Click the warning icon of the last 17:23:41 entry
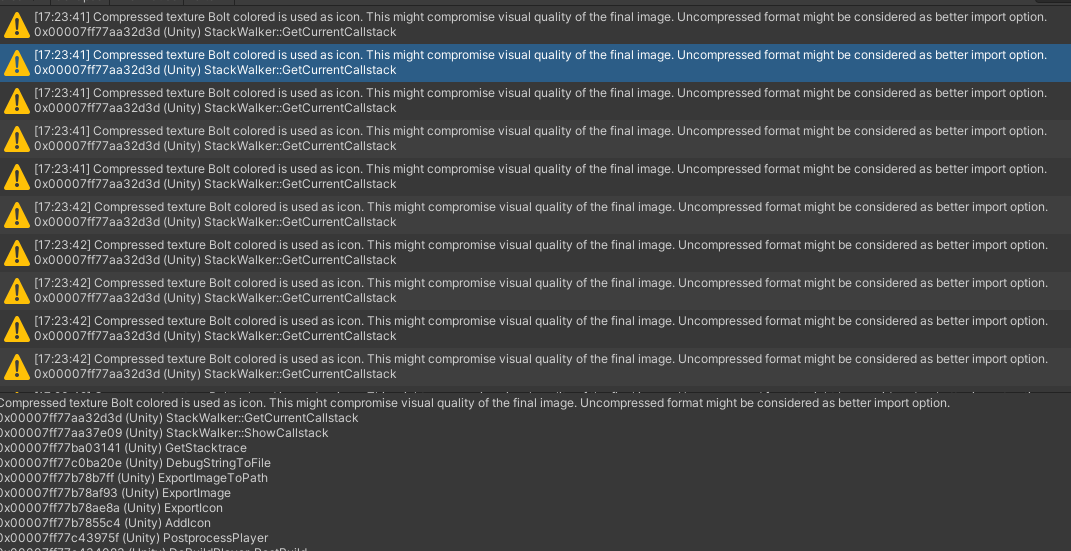Image resolution: width=1071 pixels, height=551 pixels. [17, 177]
